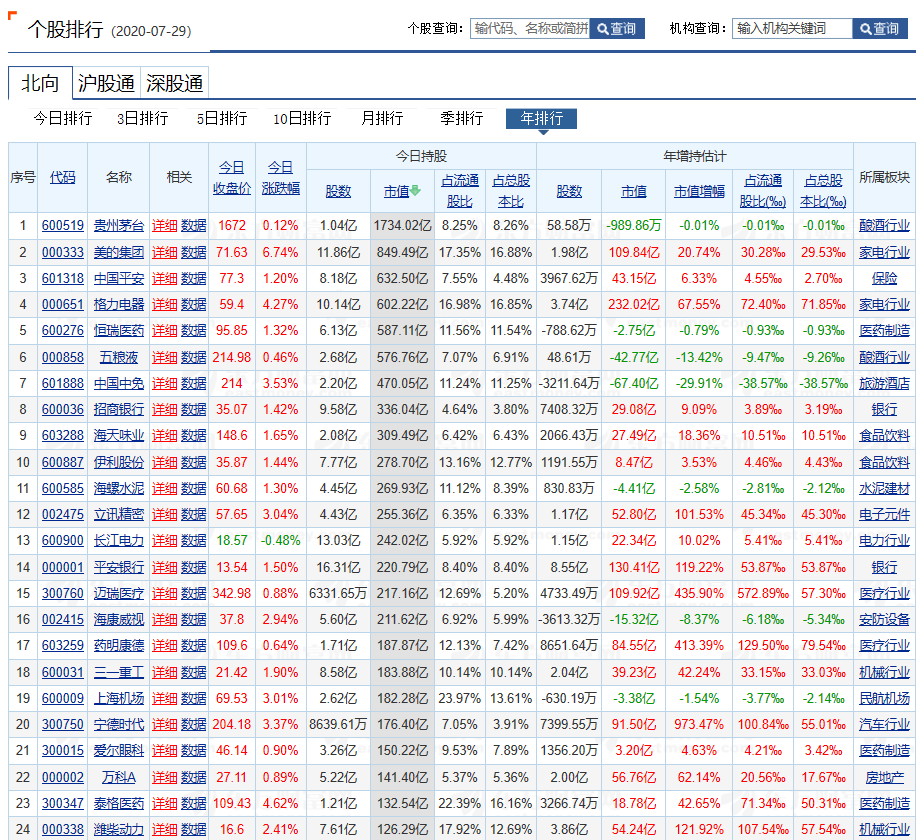Open 立讯精密 stock name link
Screen dimensions: 919x840
[x=118, y=515]
